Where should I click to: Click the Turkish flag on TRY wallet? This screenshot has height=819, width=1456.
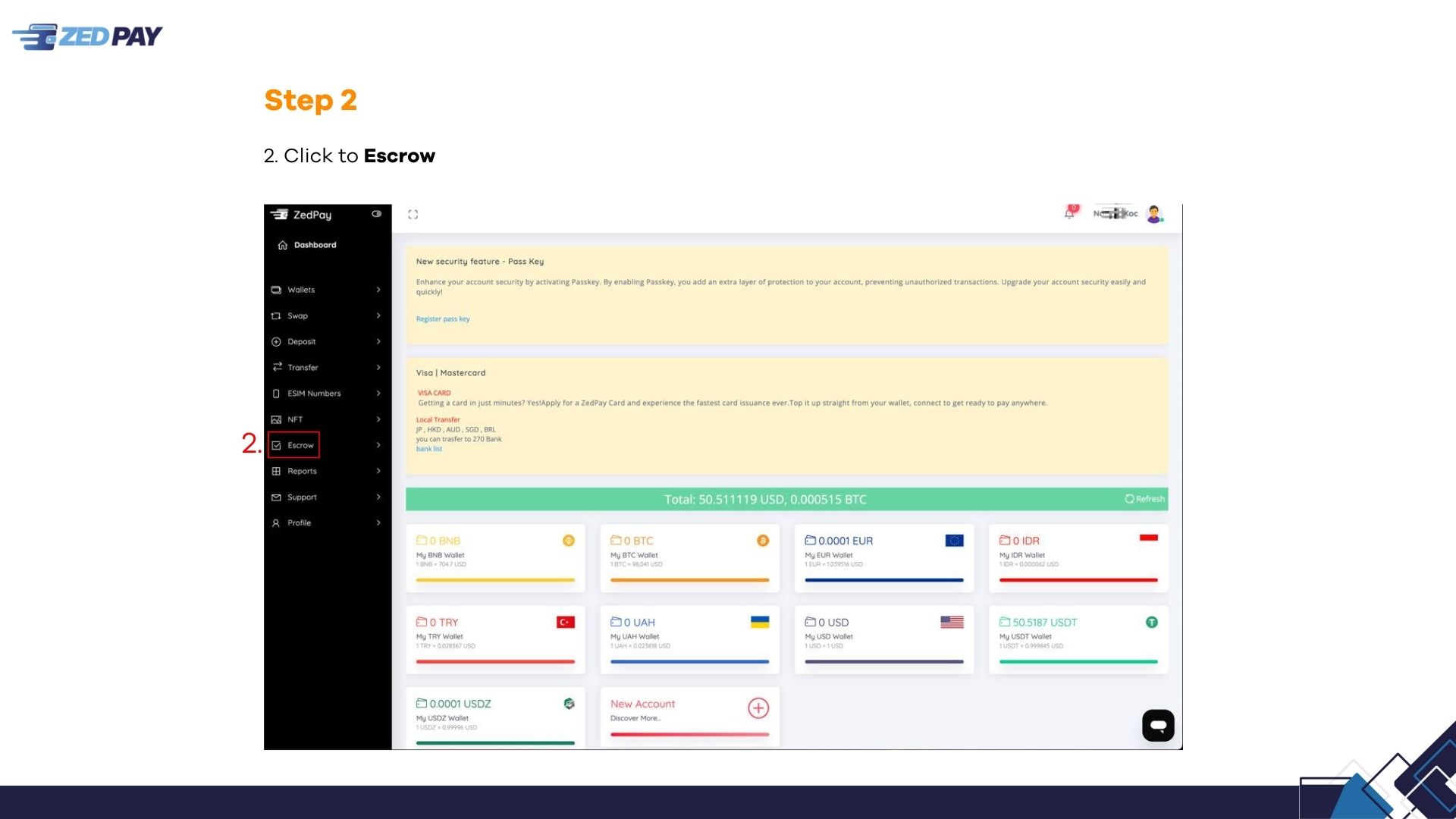[x=566, y=622]
